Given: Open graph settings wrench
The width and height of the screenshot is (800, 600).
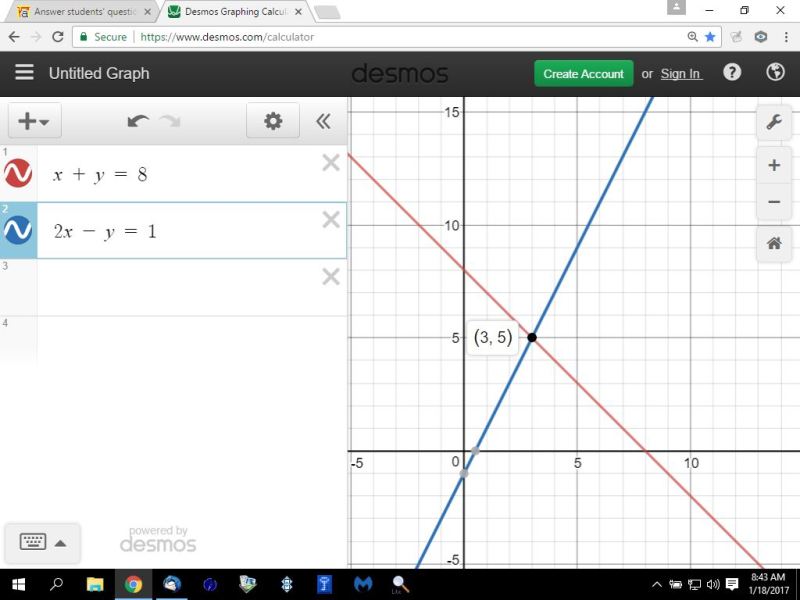Looking at the screenshot, I should [x=774, y=122].
